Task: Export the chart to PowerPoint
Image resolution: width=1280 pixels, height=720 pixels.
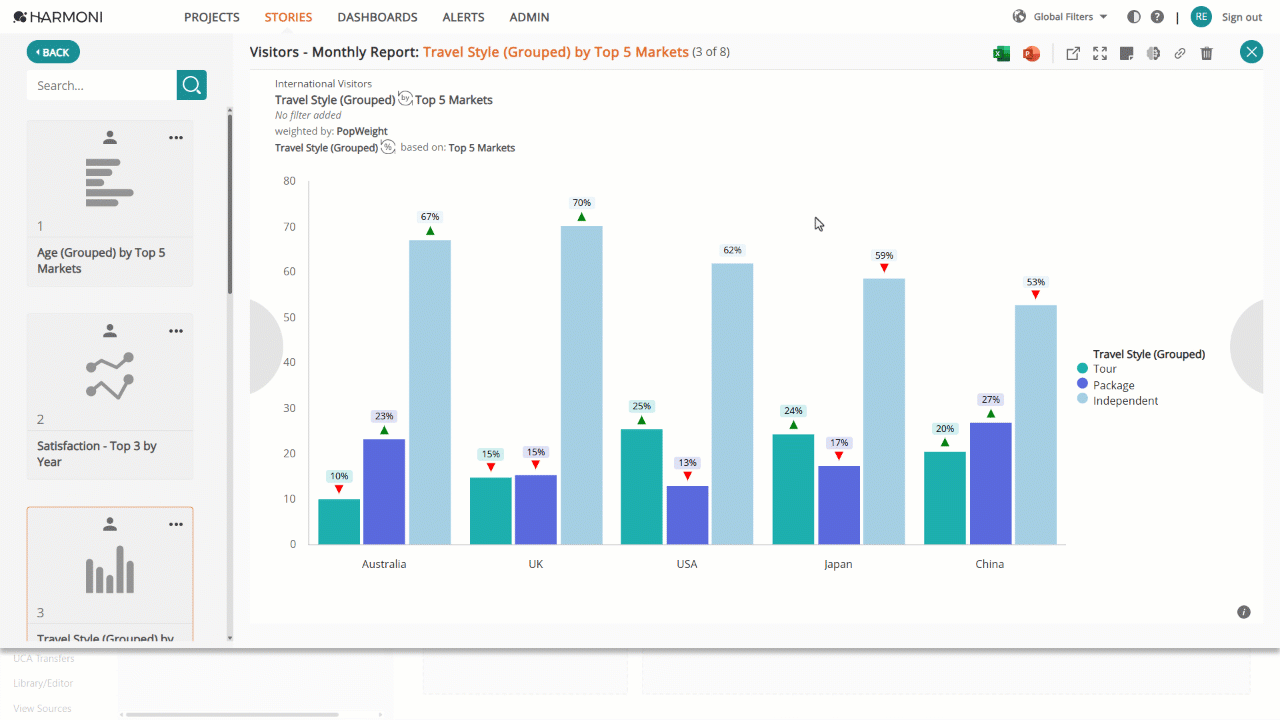Action: (1031, 54)
